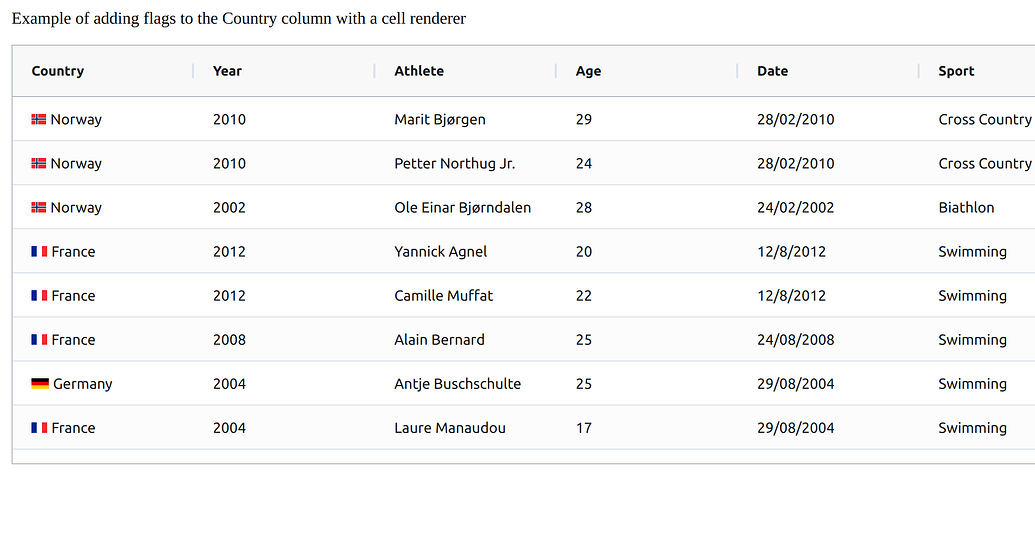
Task: Click the France flag in Laure Manaudou row
Action: pos(39,428)
